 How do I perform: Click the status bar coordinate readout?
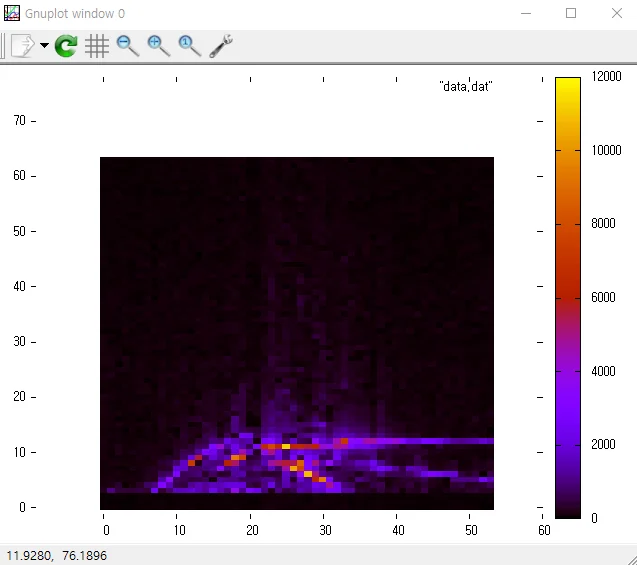tap(56, 555)
